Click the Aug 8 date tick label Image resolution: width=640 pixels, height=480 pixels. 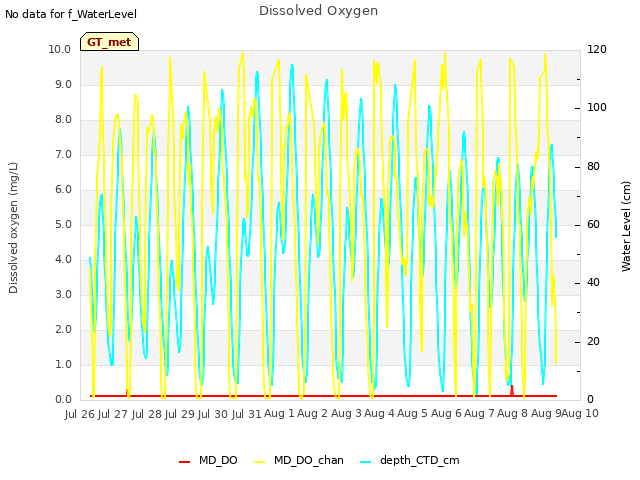pyautogui.click(x=512, y=413)
